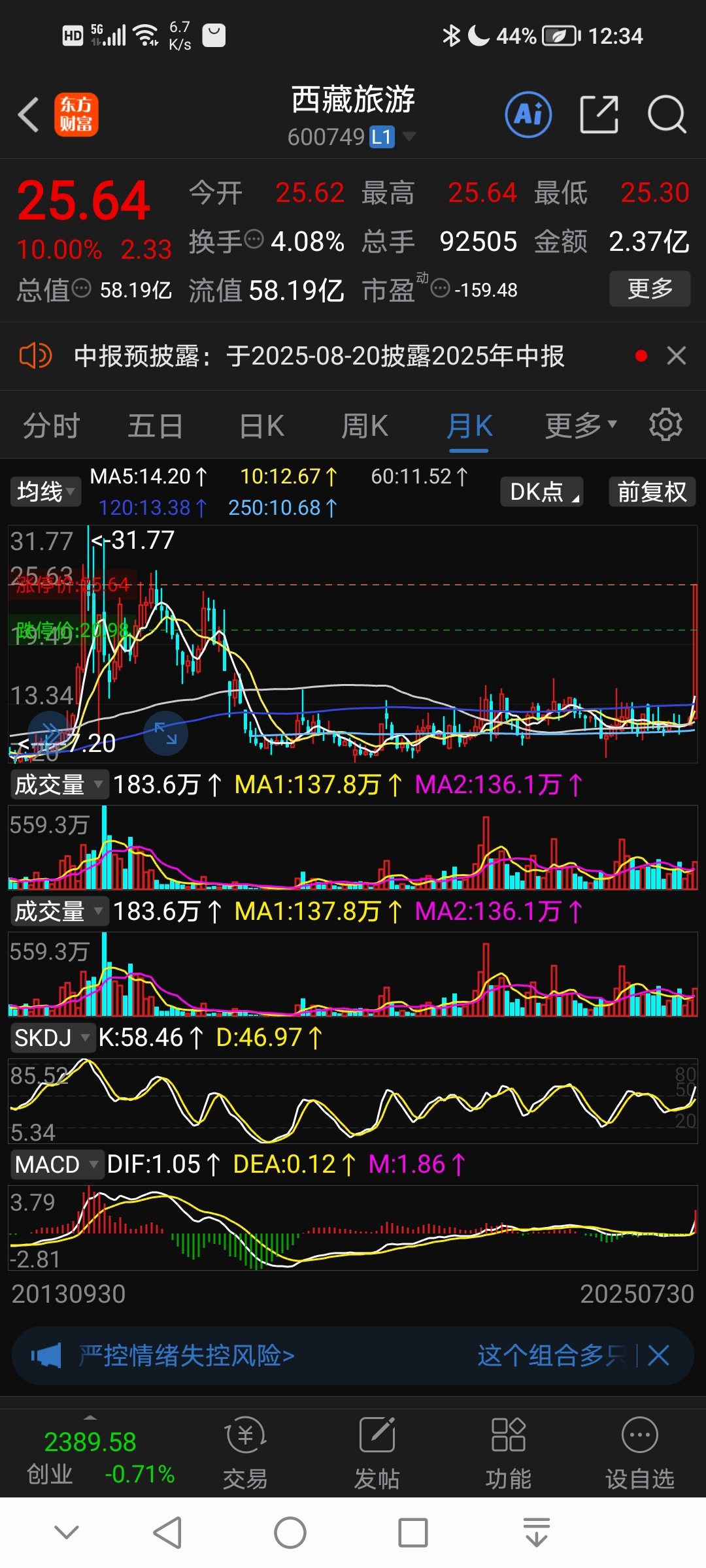Open 严控情绪失控风险> link
The height and width of the screenshot is (1568, 706).
187,1356
